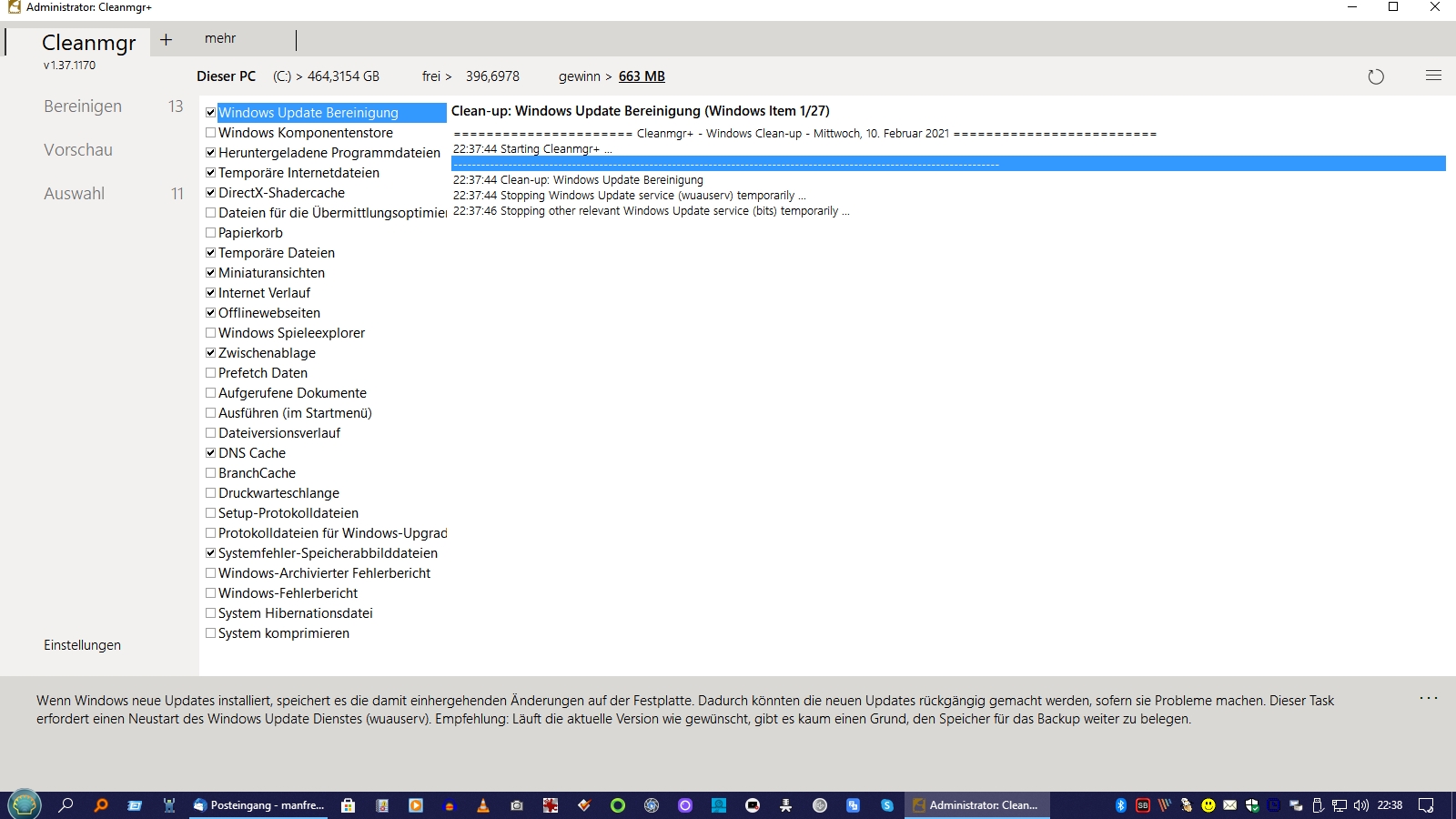Select BranchCache list entry

(x=257, y=473)
